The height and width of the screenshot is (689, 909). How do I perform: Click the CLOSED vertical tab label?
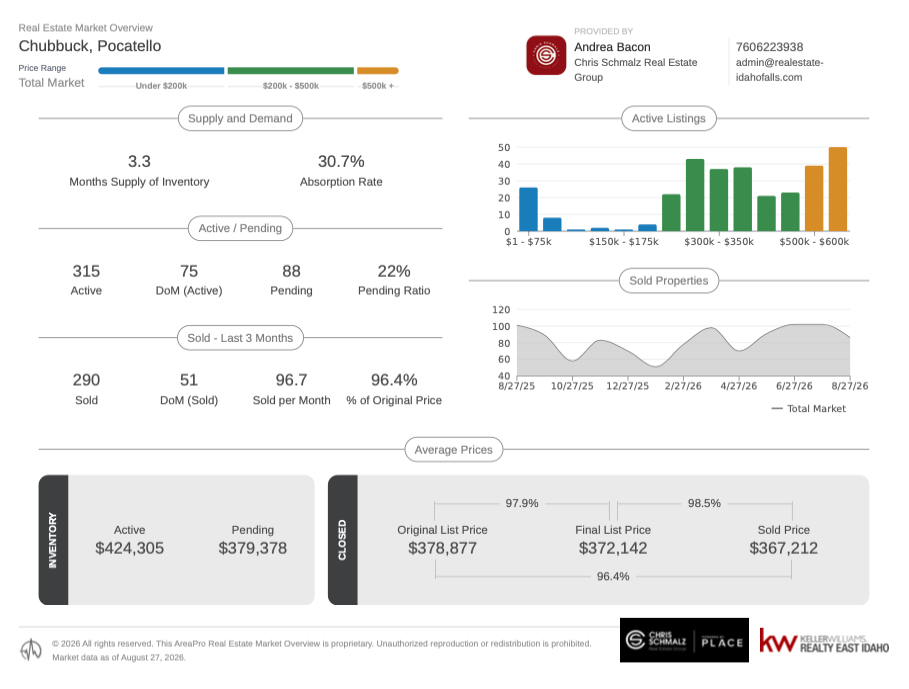[x=342, y=540]
